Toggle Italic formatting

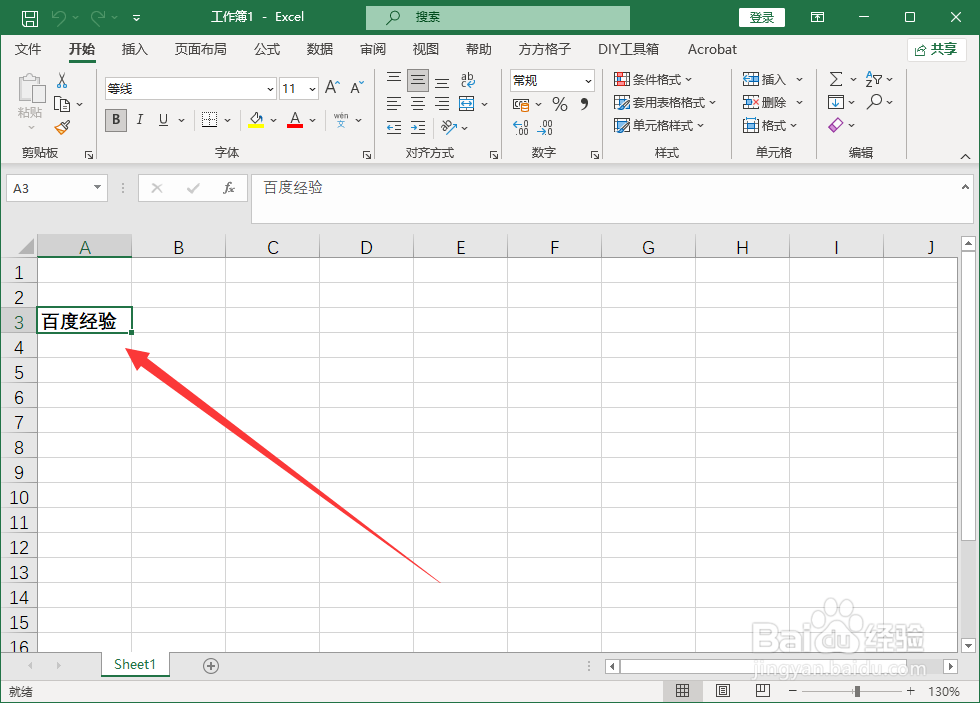[x=140, y=119]
